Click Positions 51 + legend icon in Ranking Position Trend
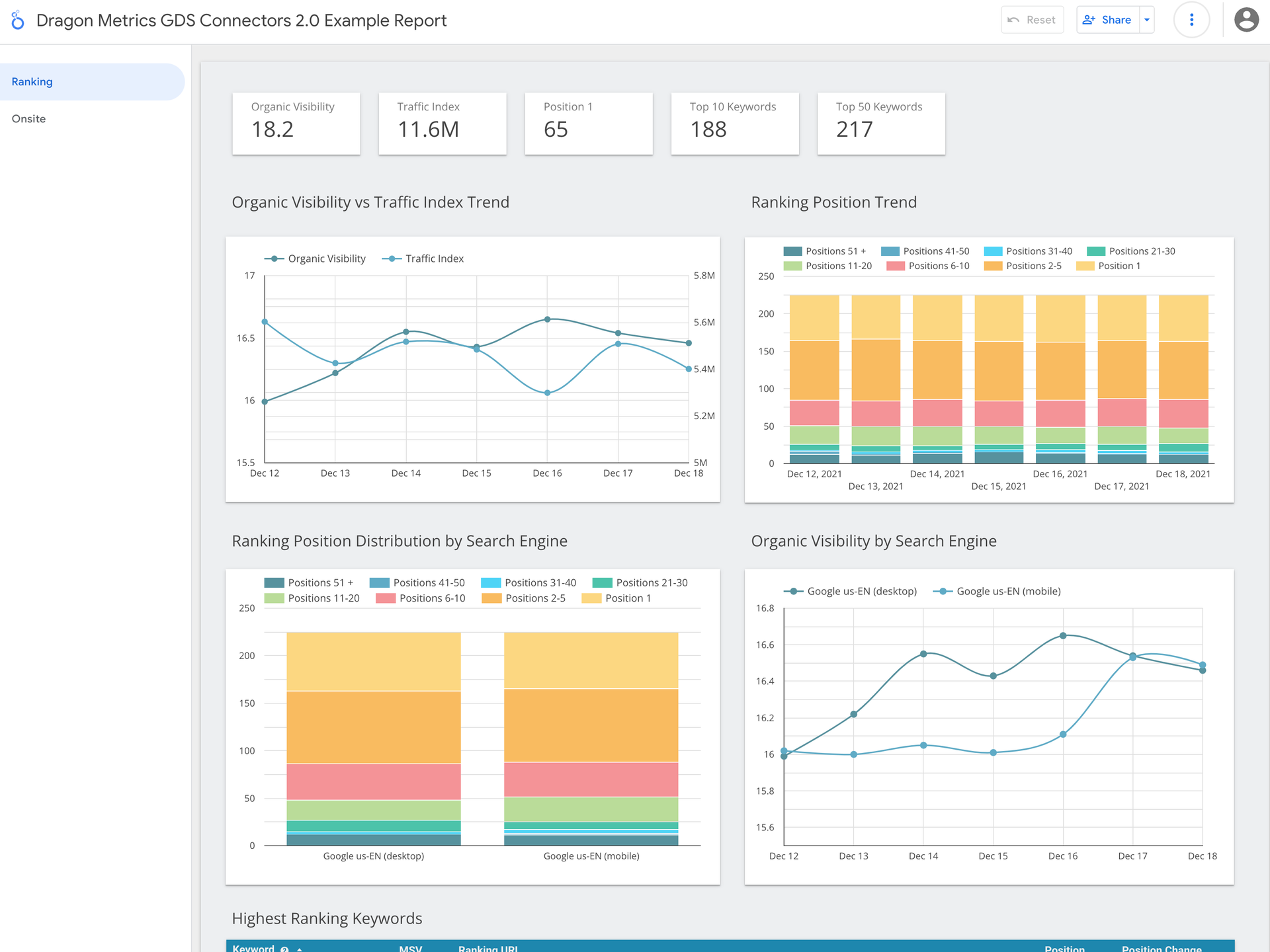 792,251
